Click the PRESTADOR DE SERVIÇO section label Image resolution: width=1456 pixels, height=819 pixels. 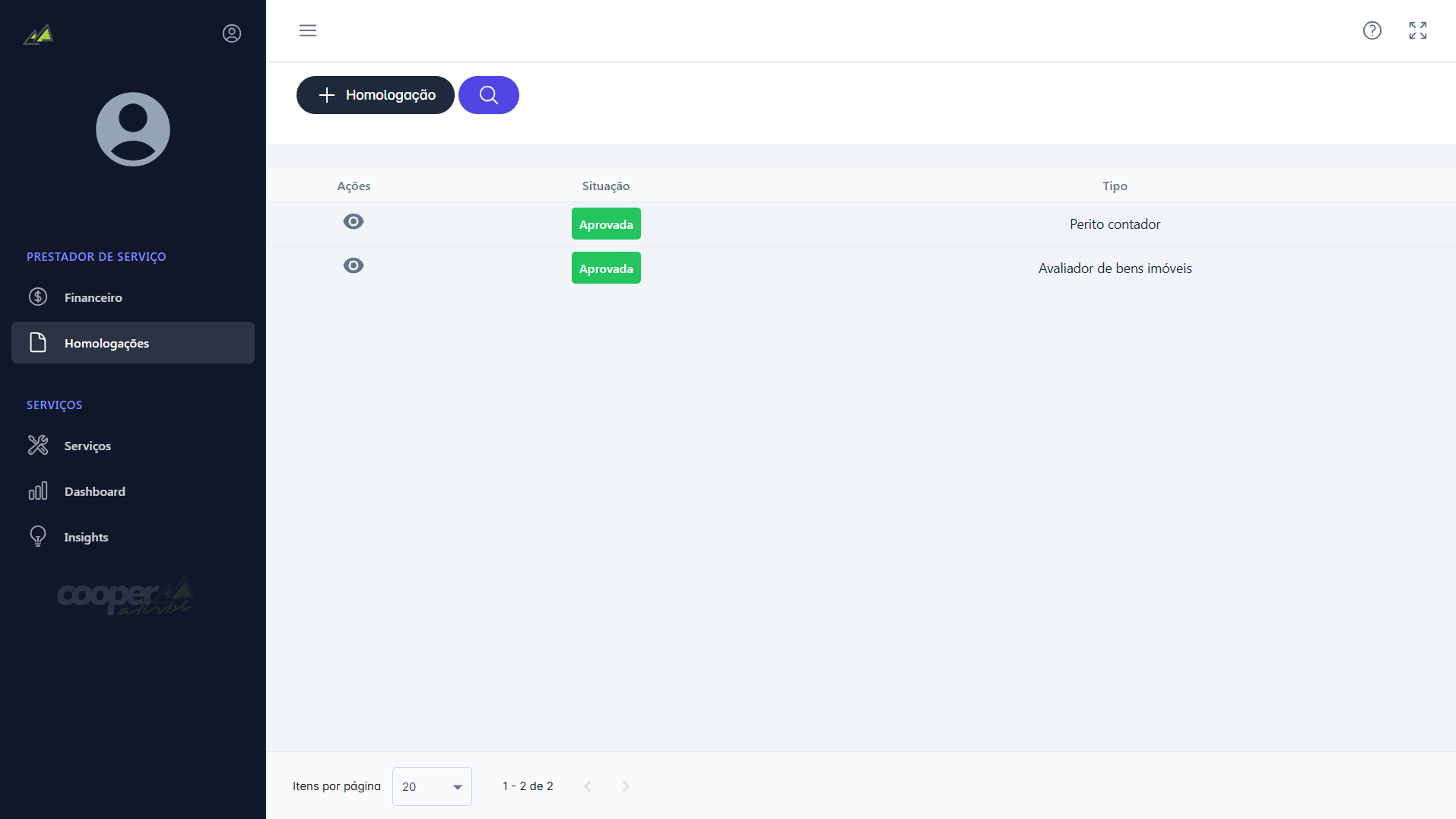tap(97, 257)
